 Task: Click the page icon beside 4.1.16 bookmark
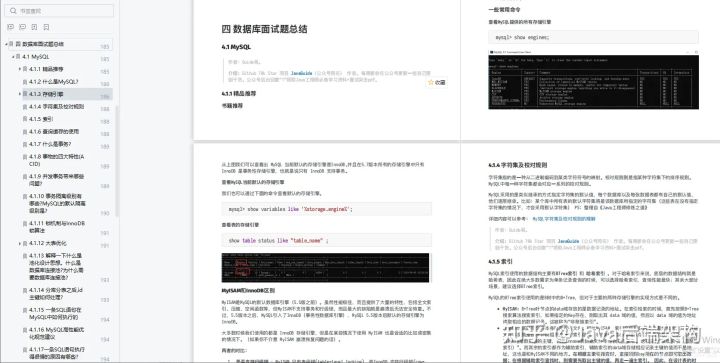coord(25,330)
